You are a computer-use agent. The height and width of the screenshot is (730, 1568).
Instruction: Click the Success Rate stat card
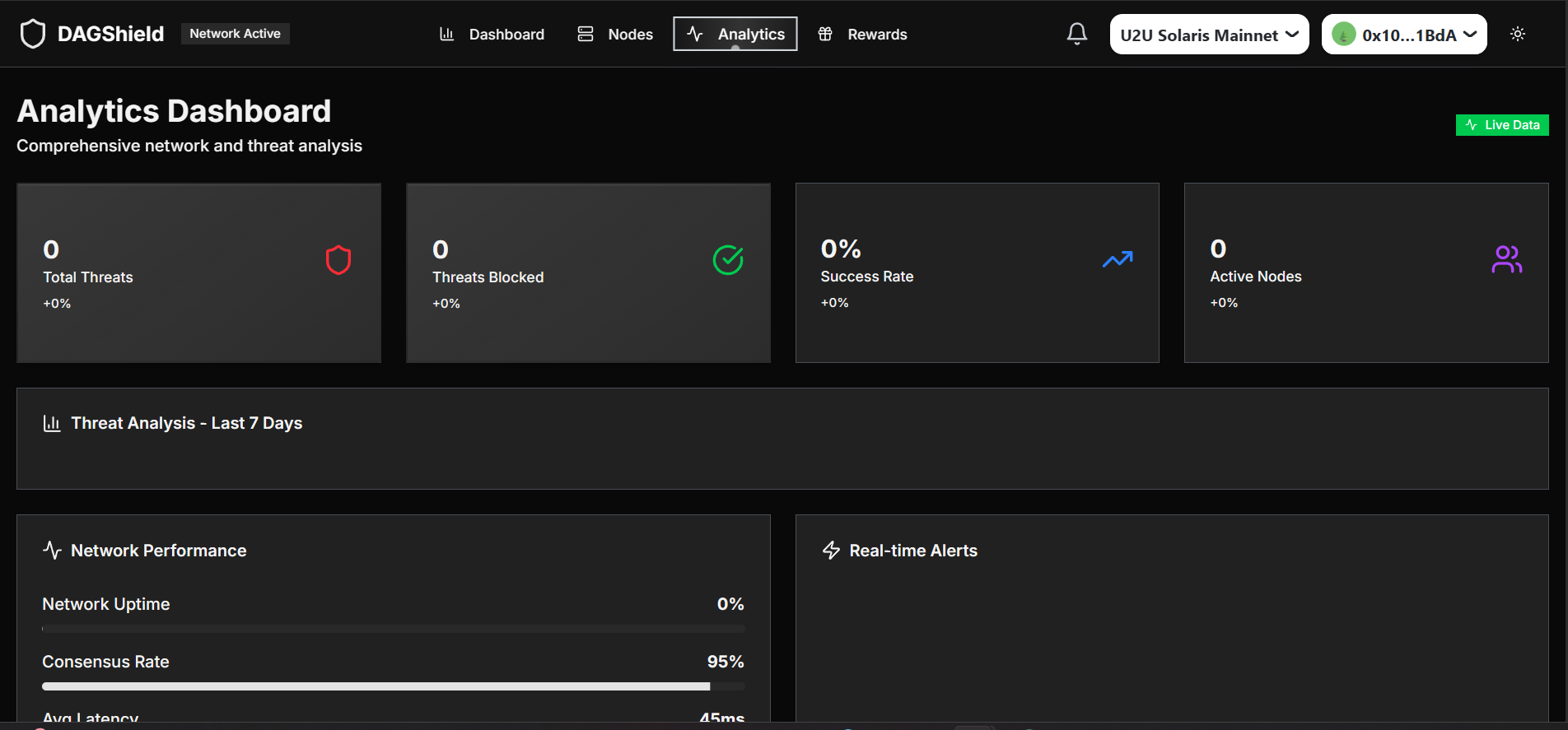click(x=977, y=272)
